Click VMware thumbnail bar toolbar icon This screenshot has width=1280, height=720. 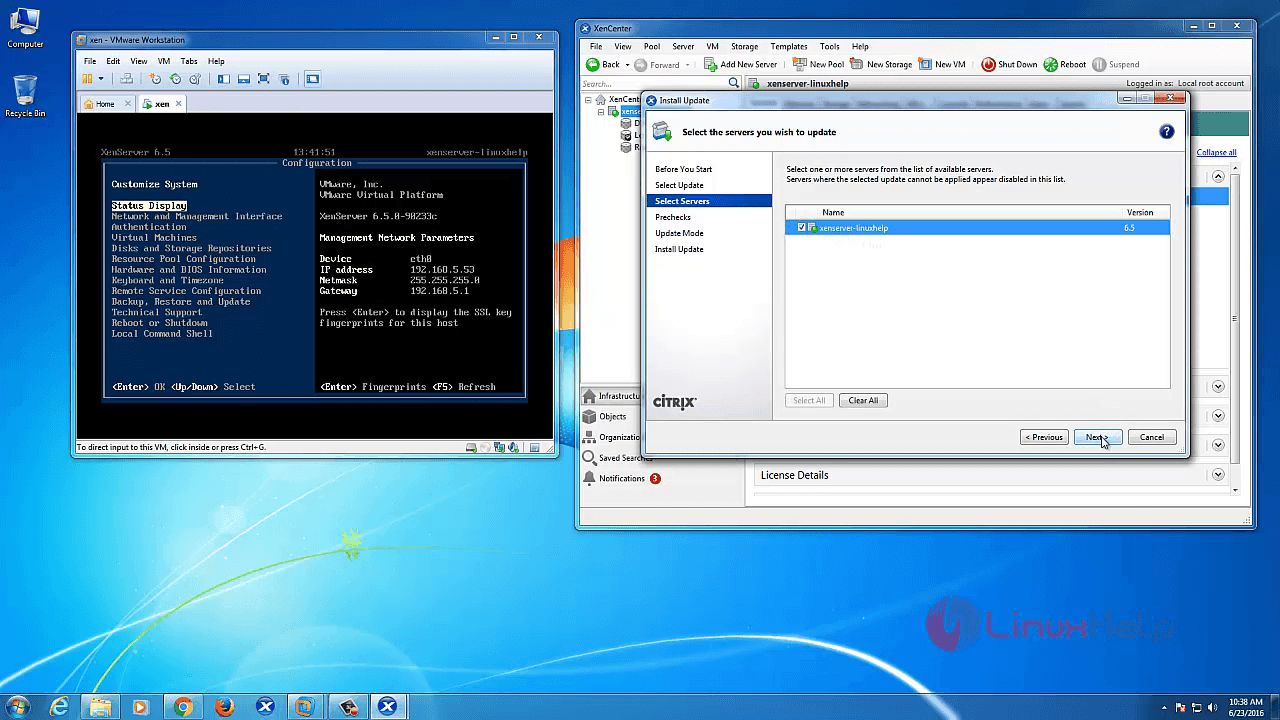pos(243,79)
